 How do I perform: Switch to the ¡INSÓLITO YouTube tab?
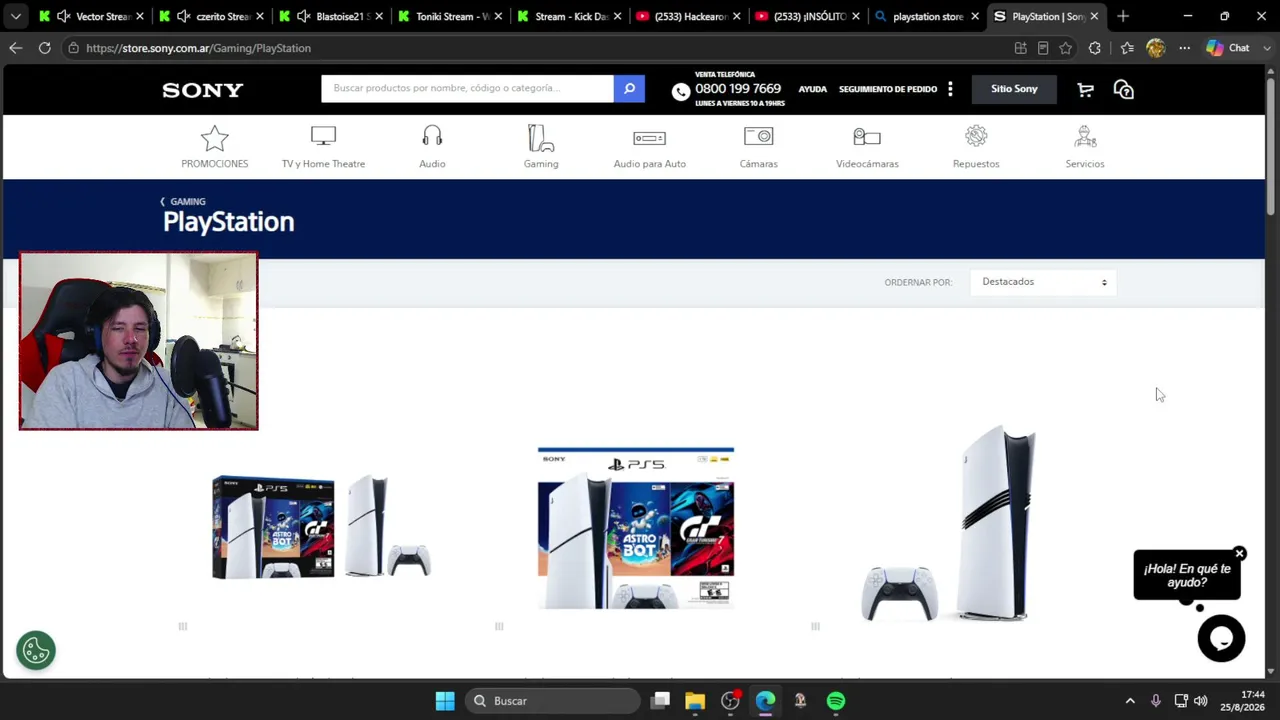807,16
